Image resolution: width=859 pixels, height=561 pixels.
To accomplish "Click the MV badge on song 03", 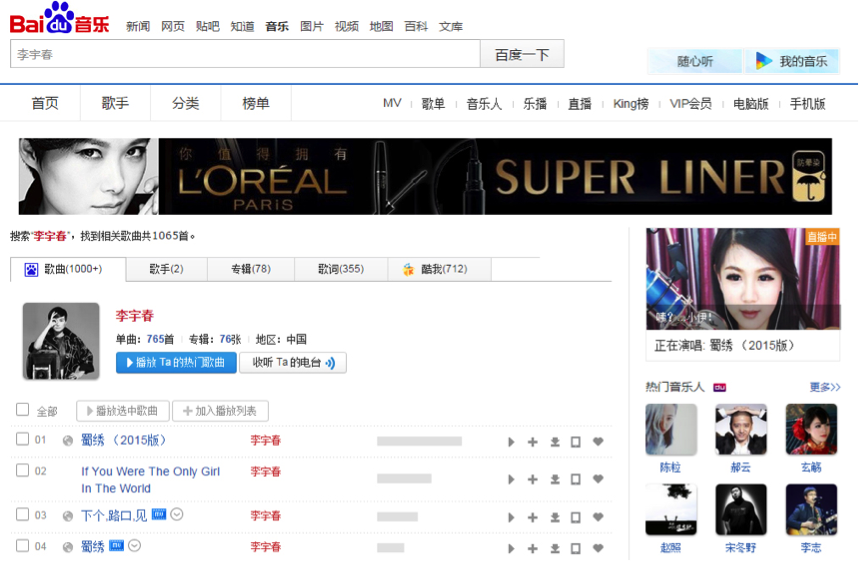I will 159,514.
